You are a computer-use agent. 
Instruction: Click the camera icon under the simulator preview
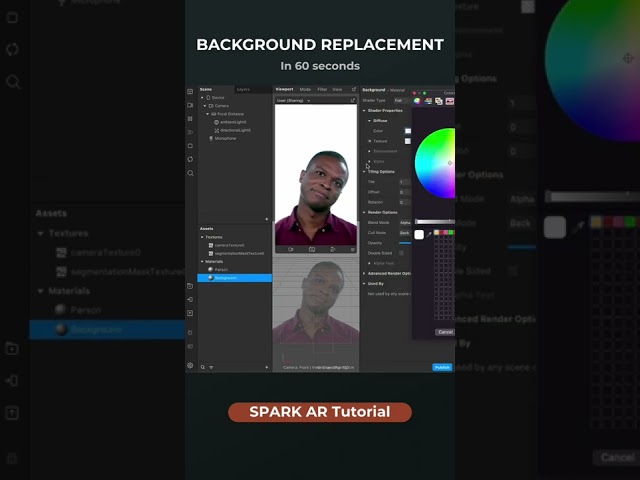tap(291, 249)
